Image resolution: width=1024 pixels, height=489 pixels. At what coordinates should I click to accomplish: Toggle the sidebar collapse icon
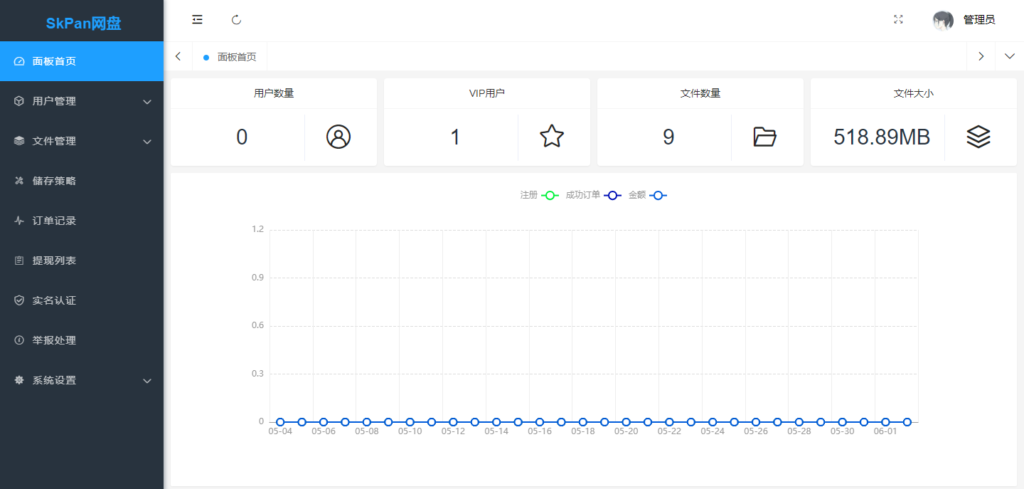pos(197,20)
